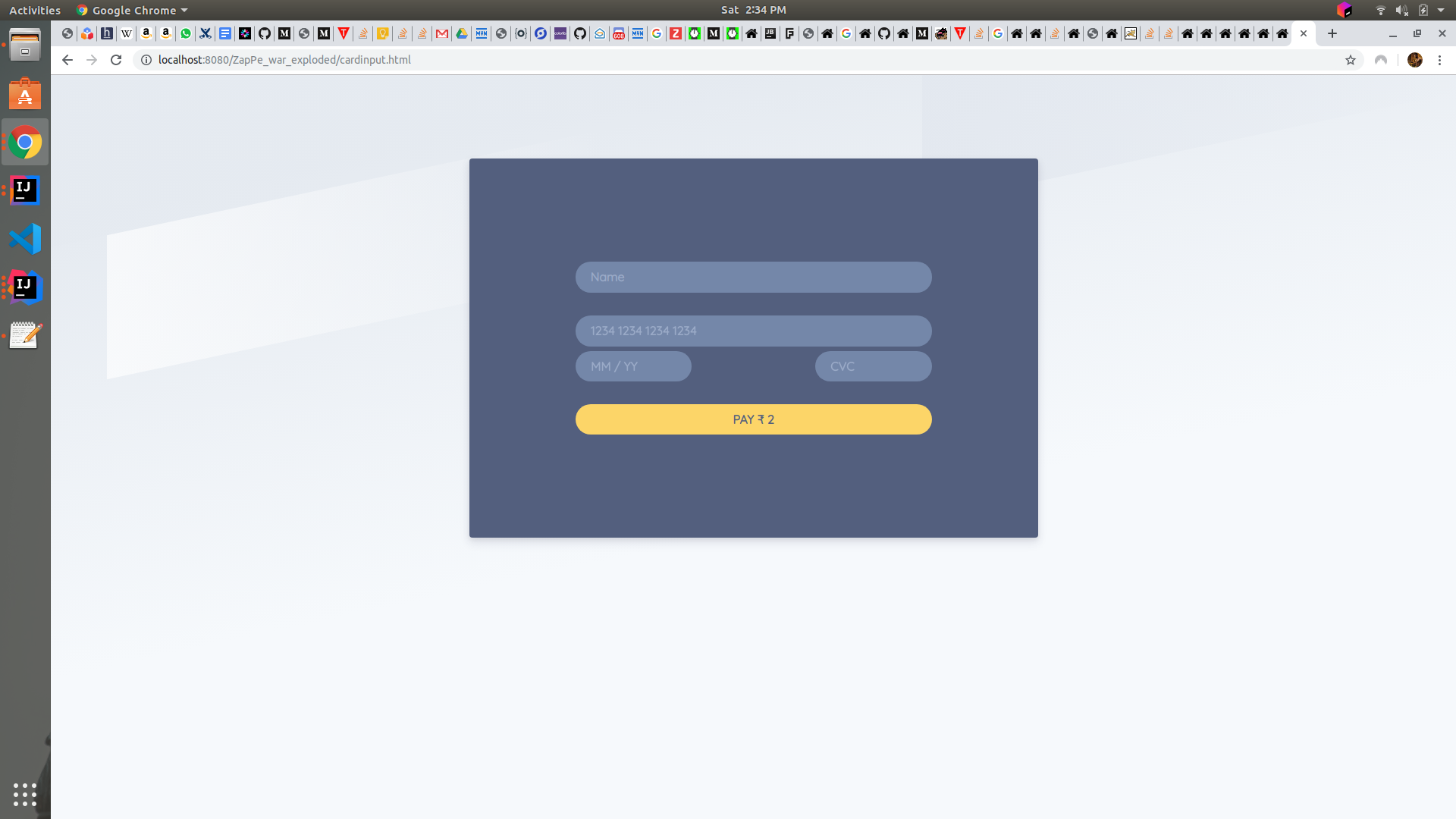
Task: View site information icon in address bar
Action: tap(146, 60)
